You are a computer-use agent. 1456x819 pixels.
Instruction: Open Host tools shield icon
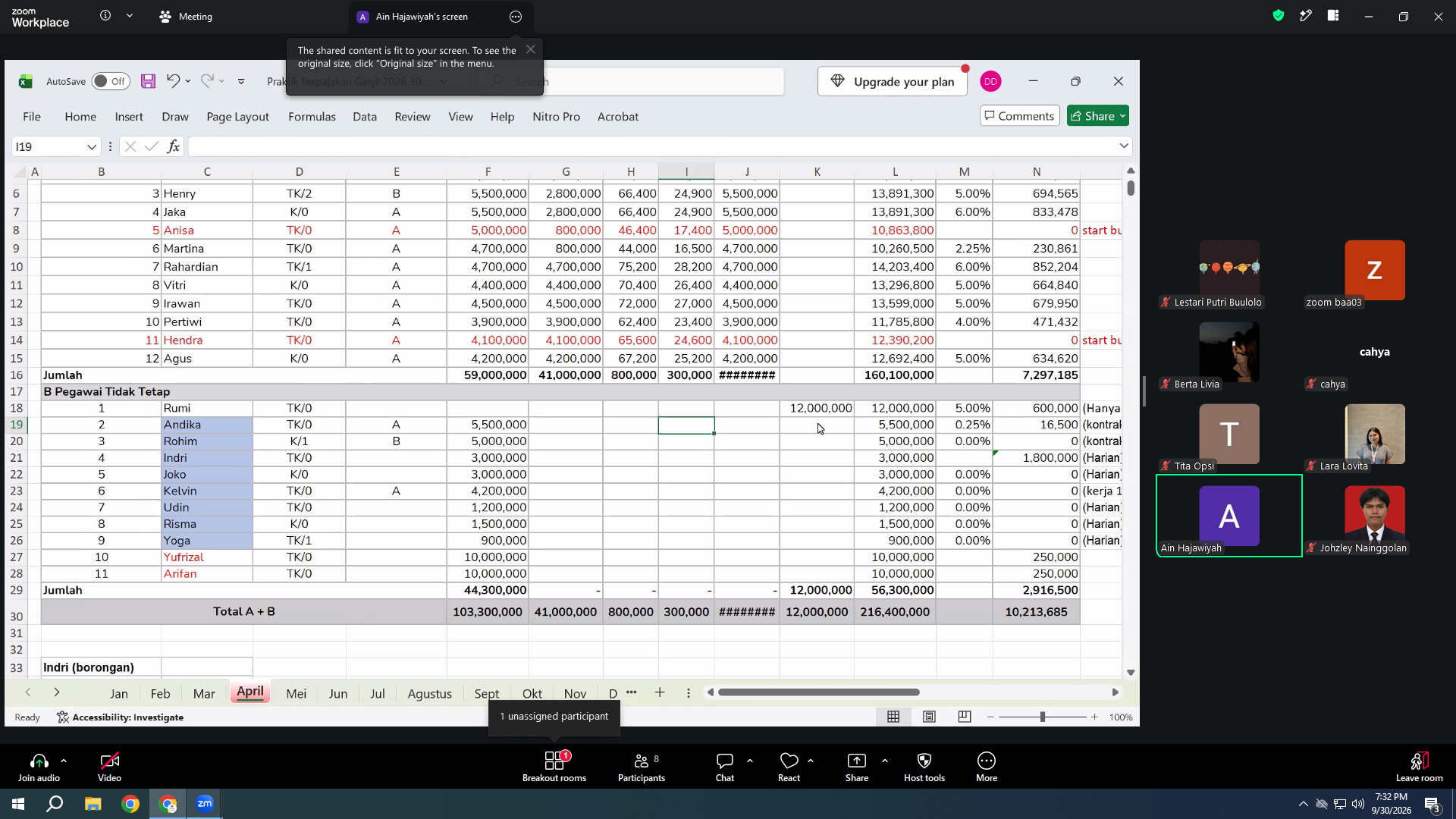(924, 766)
